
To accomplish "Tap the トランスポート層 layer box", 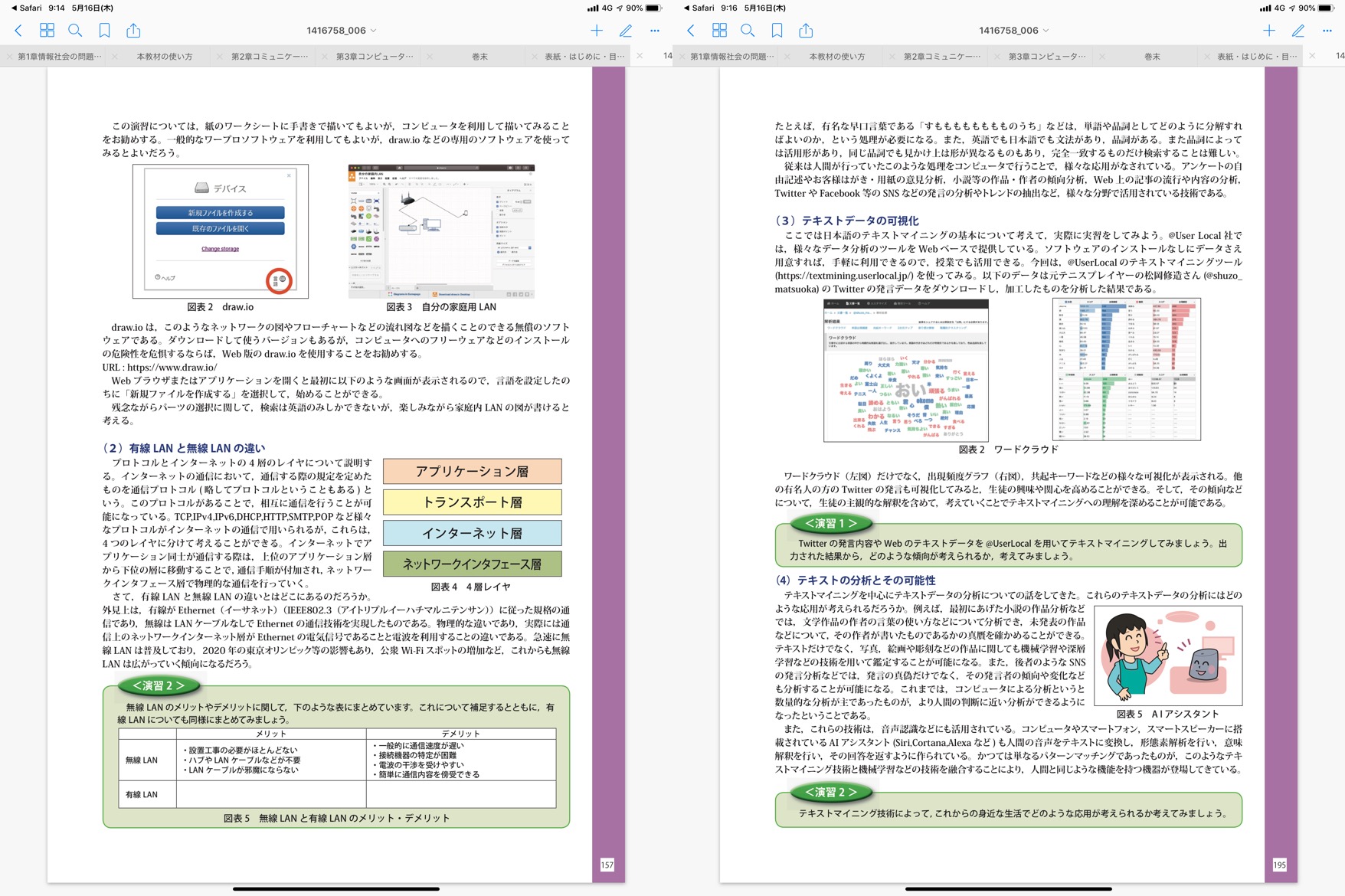I will 473,502.
